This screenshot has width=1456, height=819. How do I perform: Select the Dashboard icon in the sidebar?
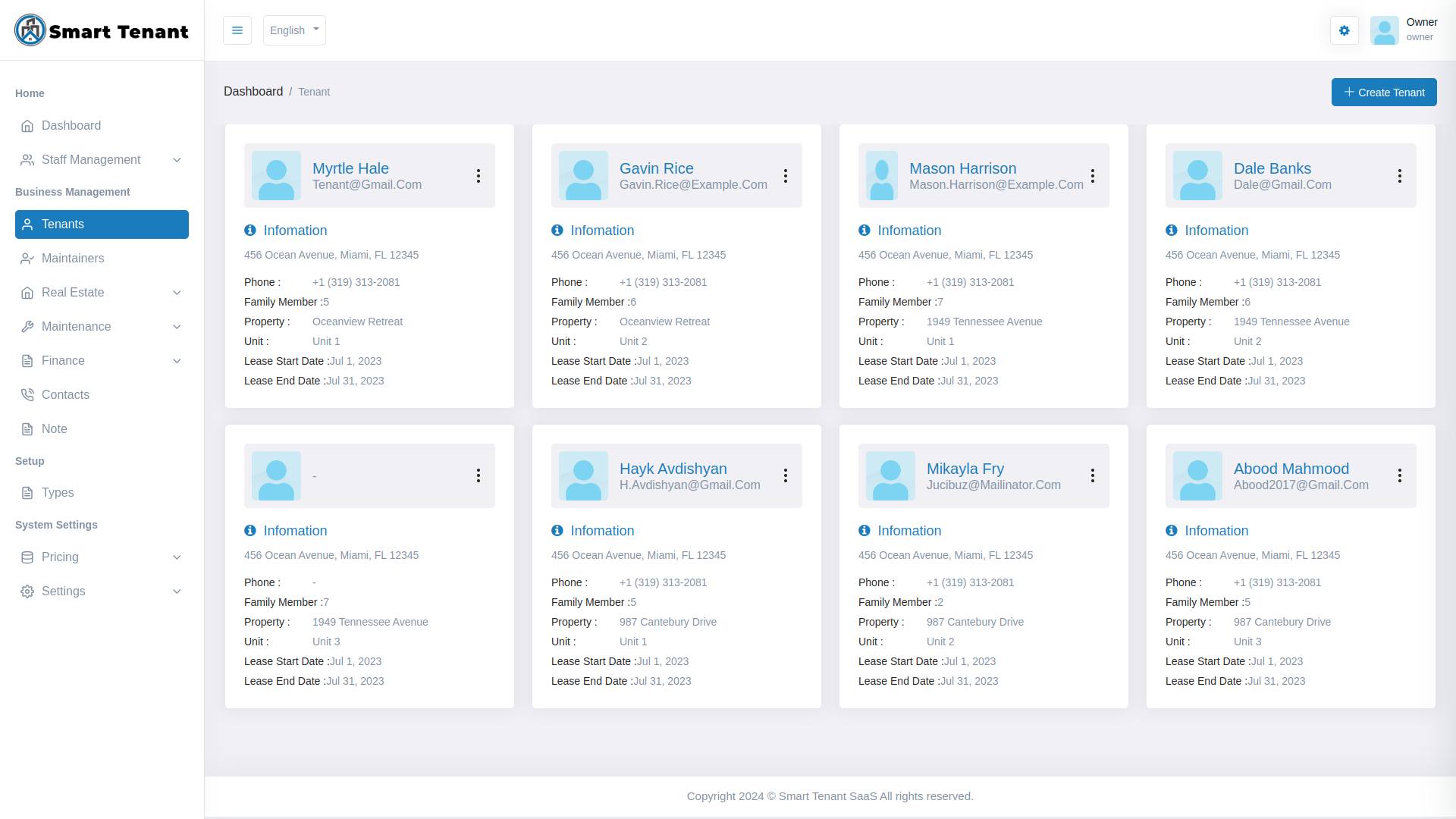(27, 126)
